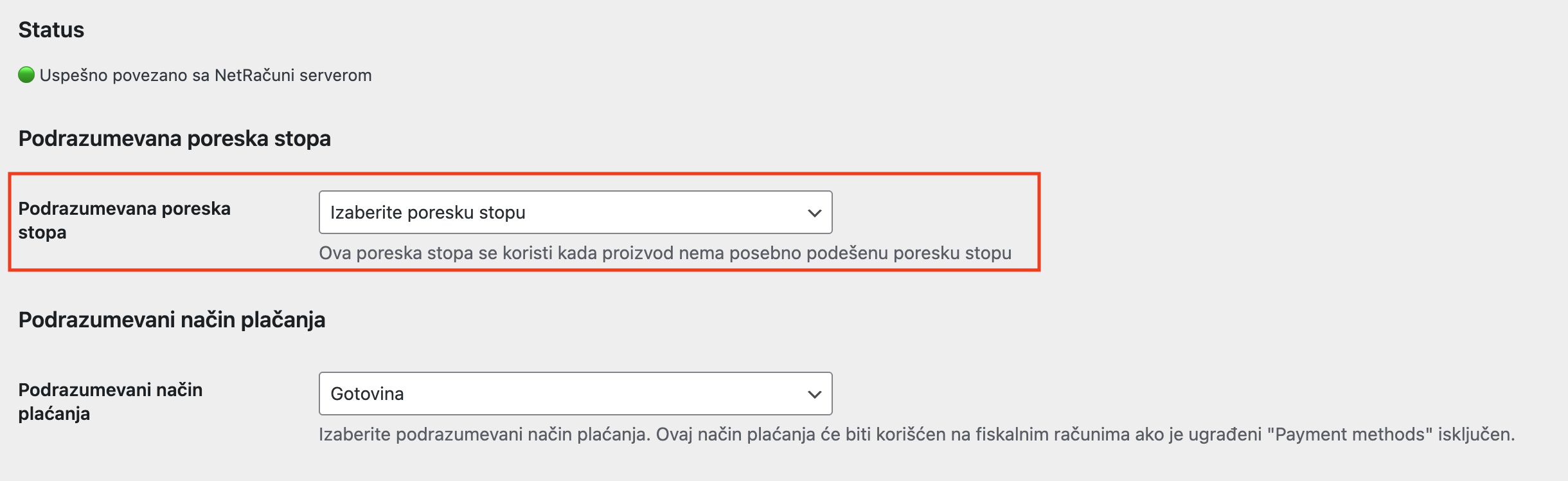The width and height of the screenshot is (1568, 481).
Task: Click the chevron on the Gotovina selector
Action: (815, 394)
